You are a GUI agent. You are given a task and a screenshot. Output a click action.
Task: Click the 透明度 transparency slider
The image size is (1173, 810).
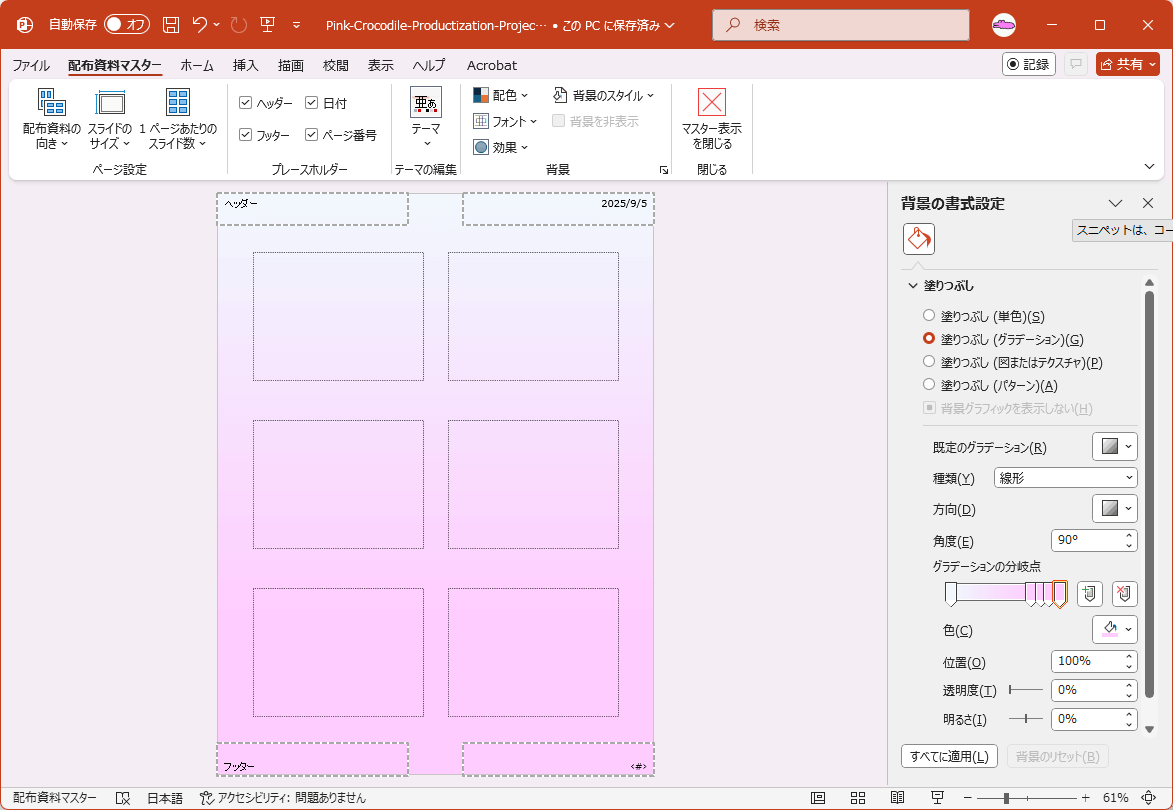point(1026,690)
